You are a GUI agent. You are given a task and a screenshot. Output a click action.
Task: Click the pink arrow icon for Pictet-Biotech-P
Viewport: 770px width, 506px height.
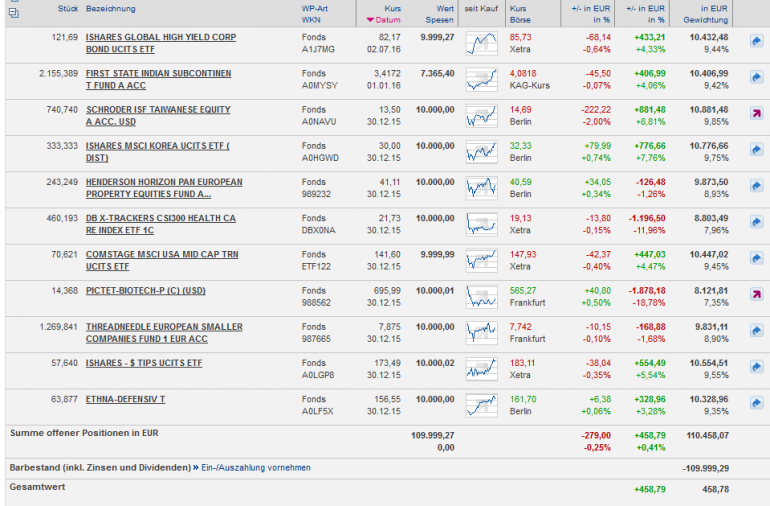[x=756, y=295]
